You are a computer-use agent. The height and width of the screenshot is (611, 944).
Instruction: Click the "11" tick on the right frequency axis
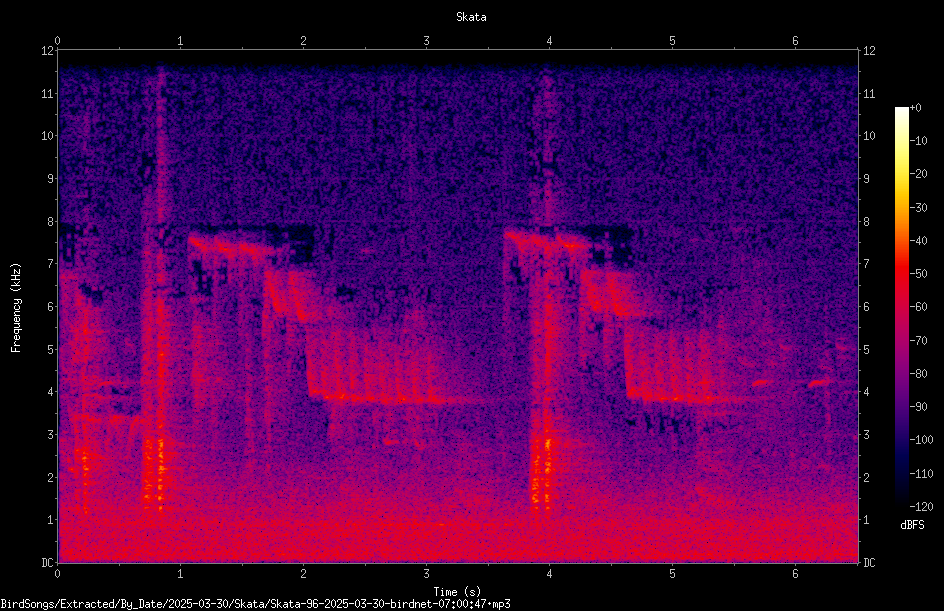(869, 93)
